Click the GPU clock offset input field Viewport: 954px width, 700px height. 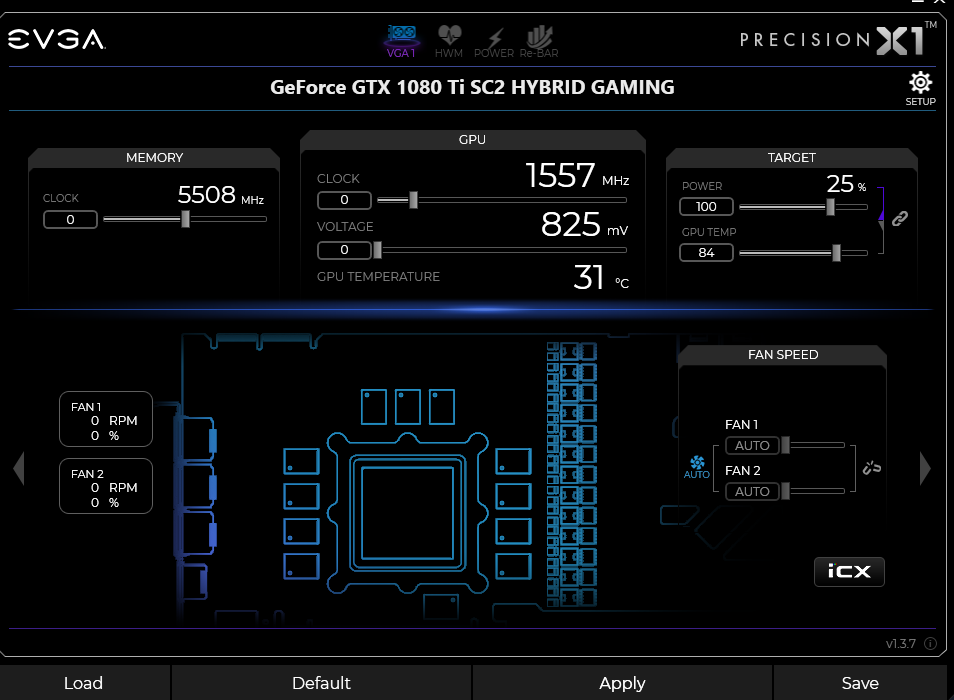point(344,200)
